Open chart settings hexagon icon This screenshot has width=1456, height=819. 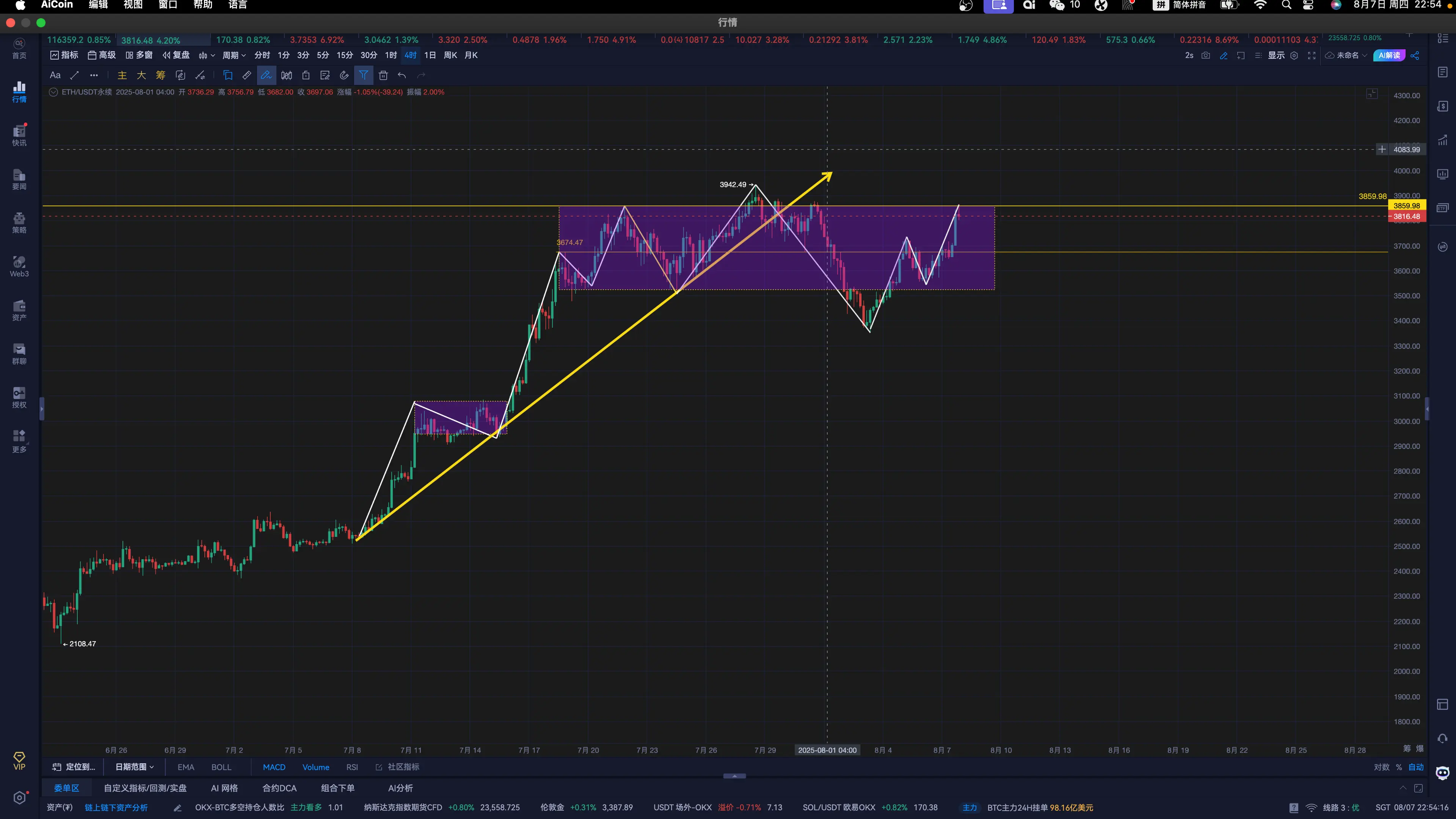(1294, 55)
